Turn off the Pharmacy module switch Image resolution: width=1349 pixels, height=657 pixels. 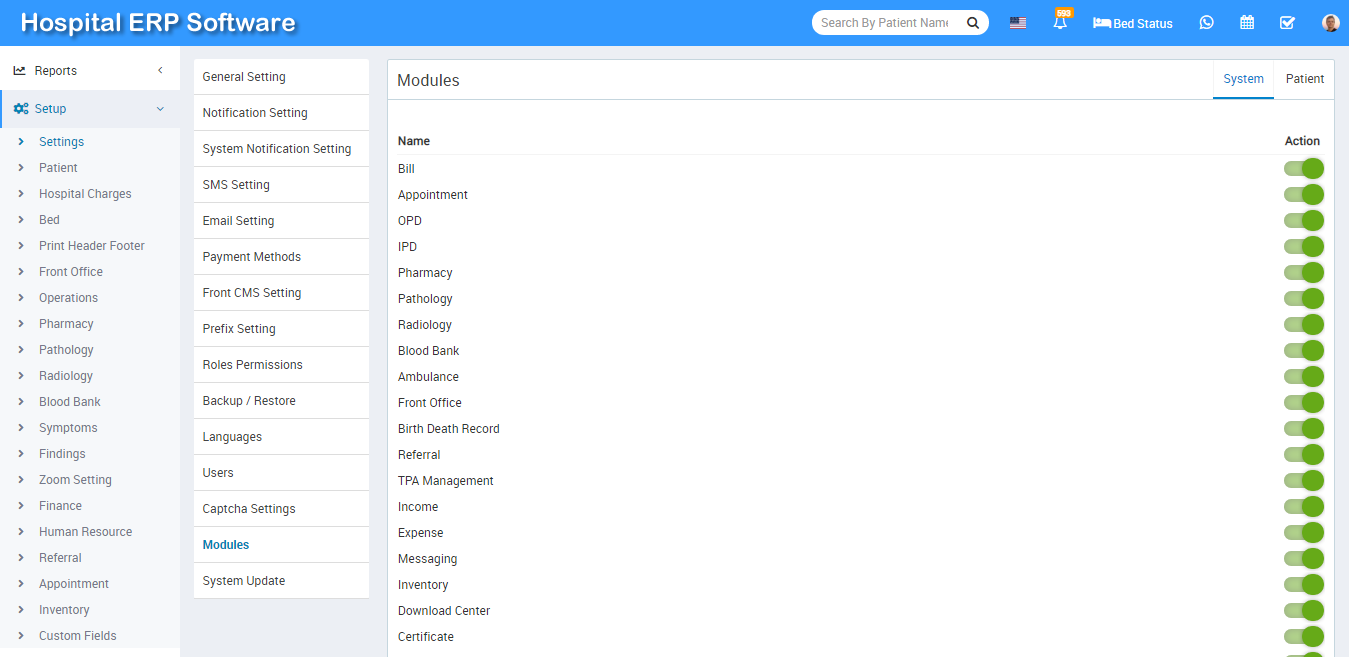tap(1303, 273)
